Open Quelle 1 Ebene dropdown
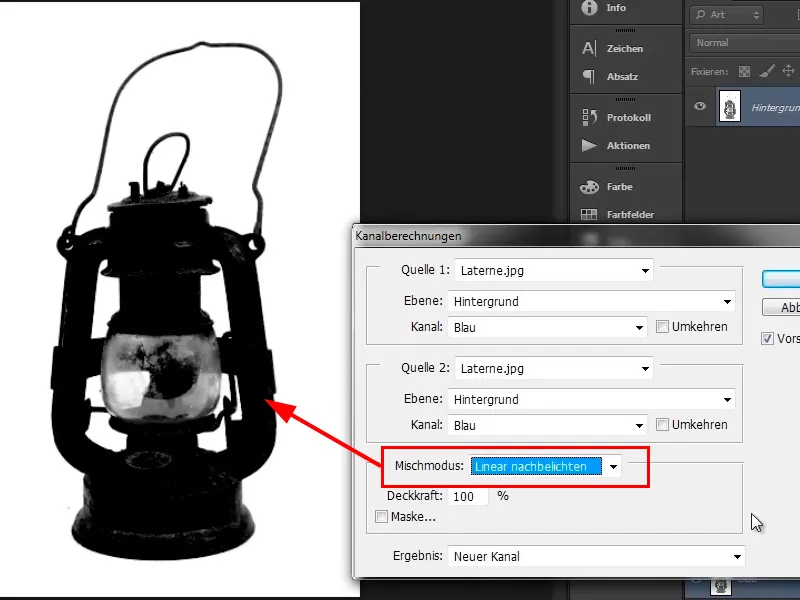This screenshot has height=600, width=800. (591, 302)
